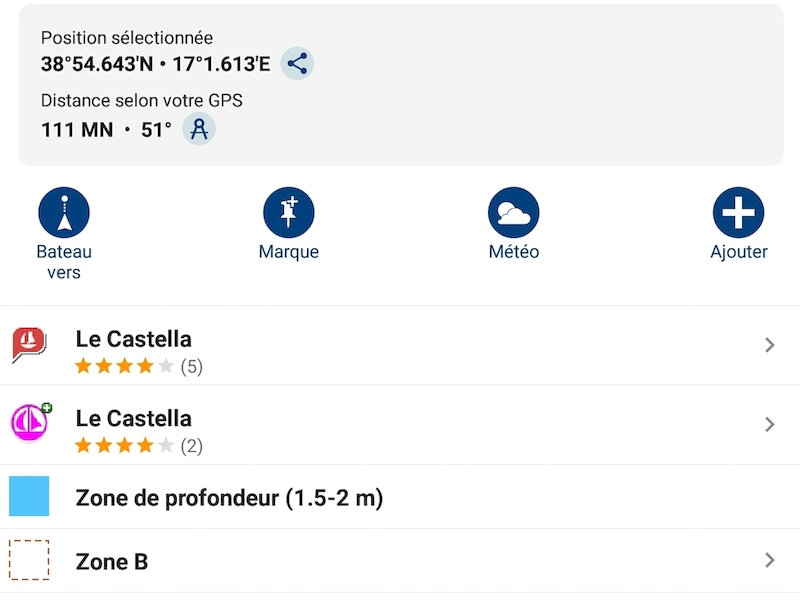This screenshot has width=800, height=600.
Task: Expand the Zone B chevron
Action: coord(770,560)
